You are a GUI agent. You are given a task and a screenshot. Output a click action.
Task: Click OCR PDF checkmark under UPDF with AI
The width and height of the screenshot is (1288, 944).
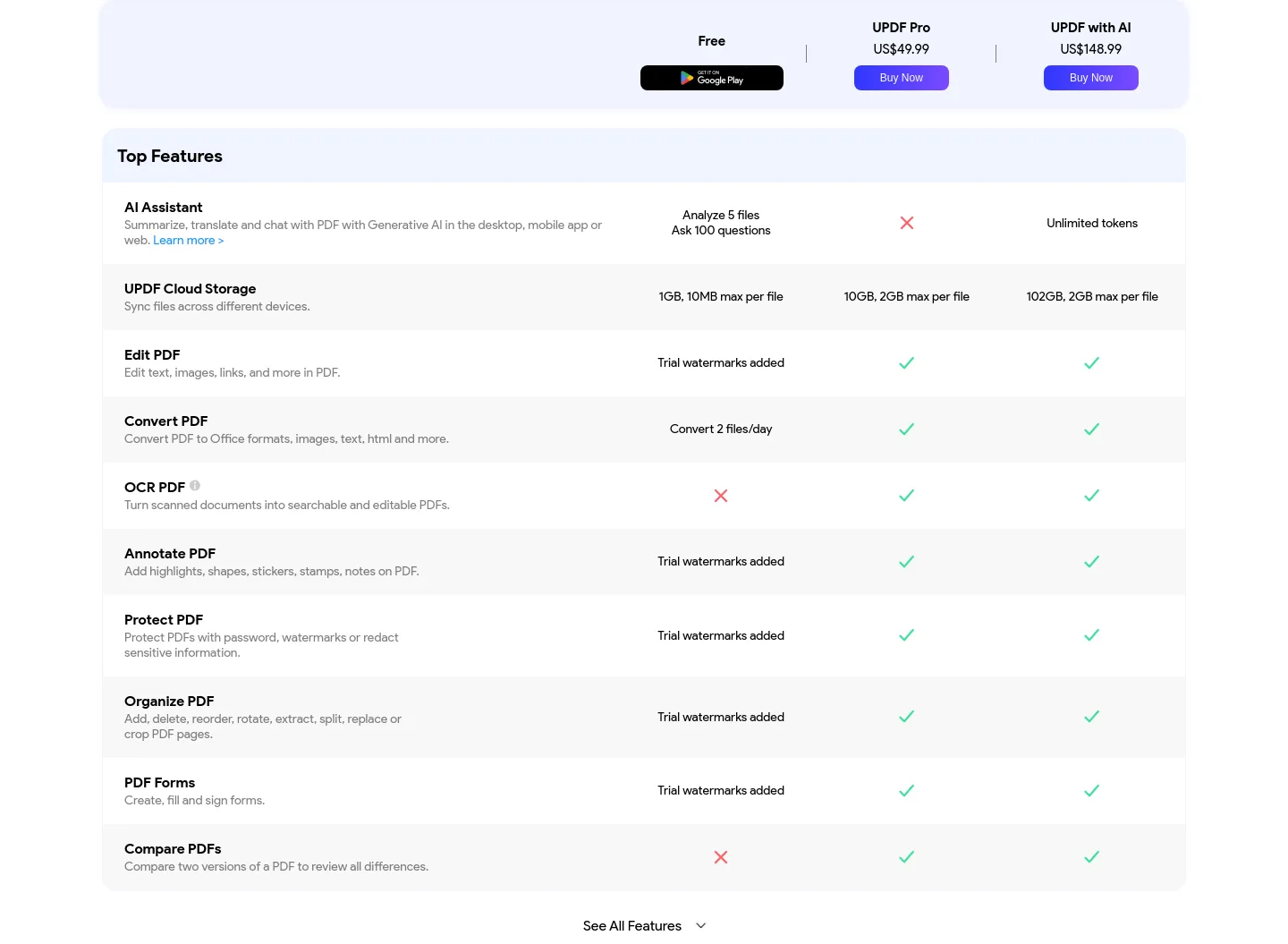[x=1092, y=495]
